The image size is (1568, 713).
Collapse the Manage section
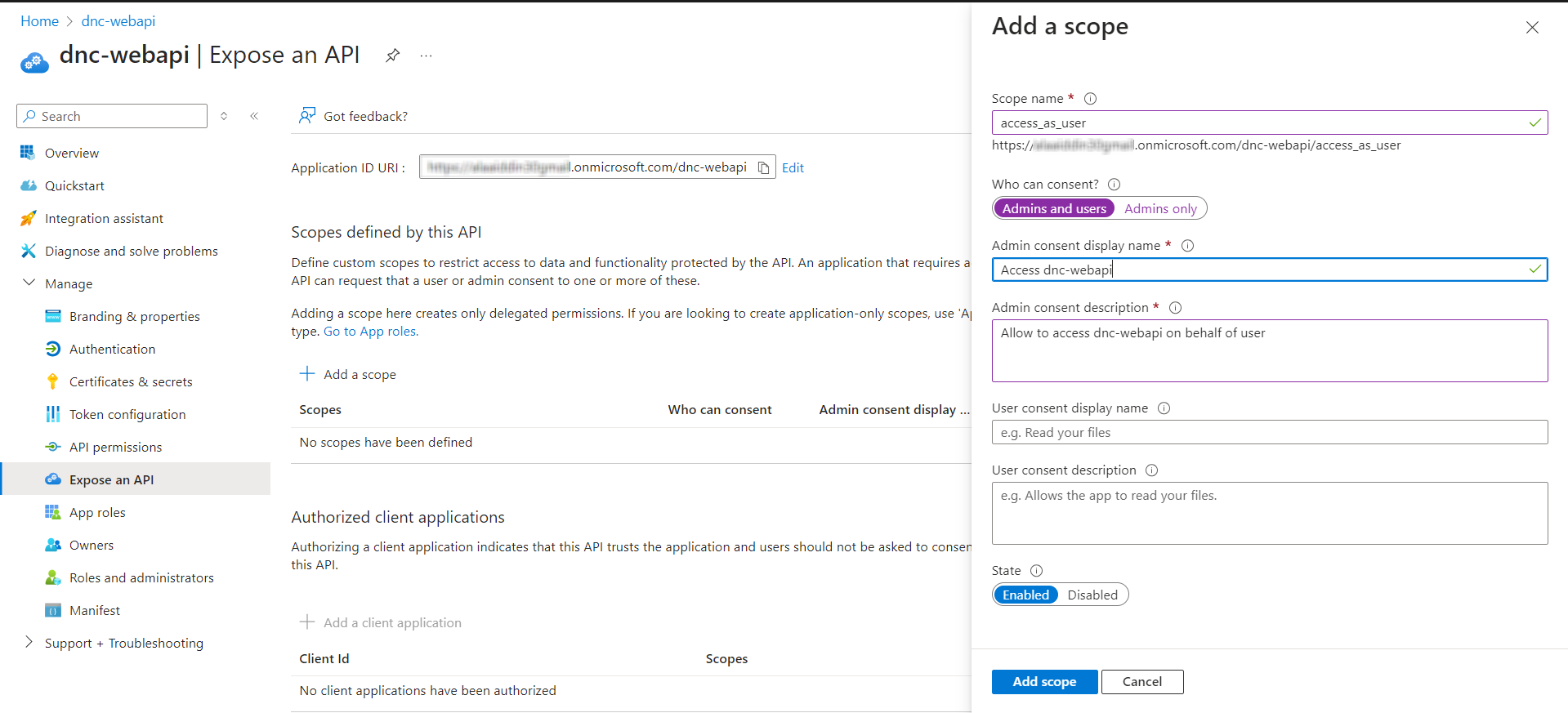[29, 283]
